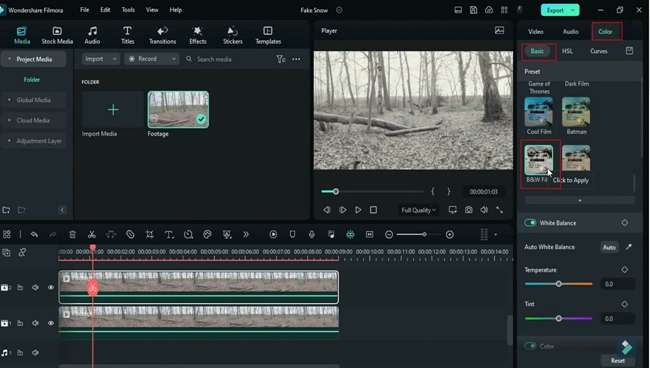Take a snapshot of the preview
The width and height of the screenshot is (650, 368).
click(468, 210)
